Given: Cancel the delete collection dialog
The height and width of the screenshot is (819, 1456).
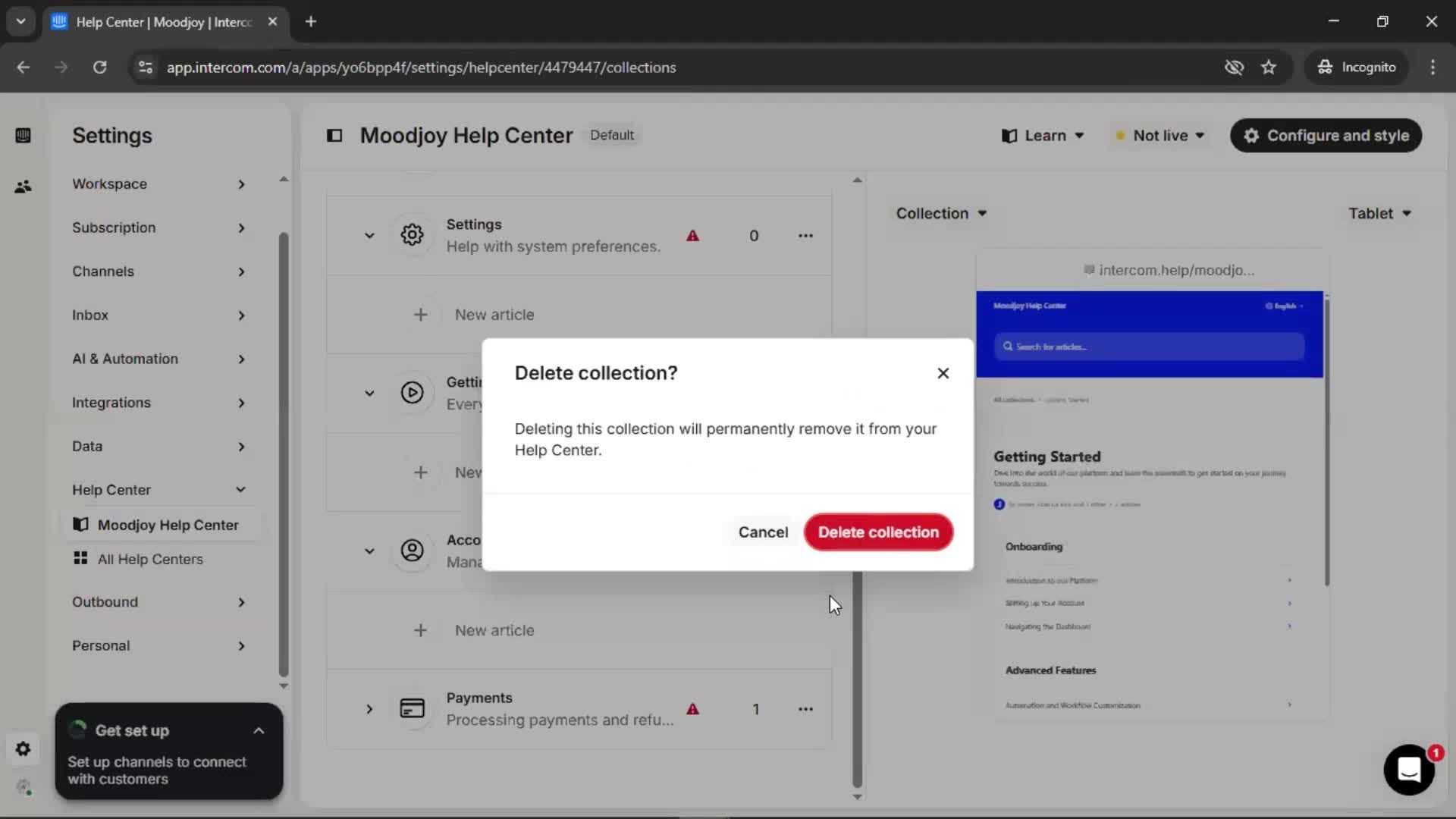Looking at the screenshot, I should [x=763, y=532].
